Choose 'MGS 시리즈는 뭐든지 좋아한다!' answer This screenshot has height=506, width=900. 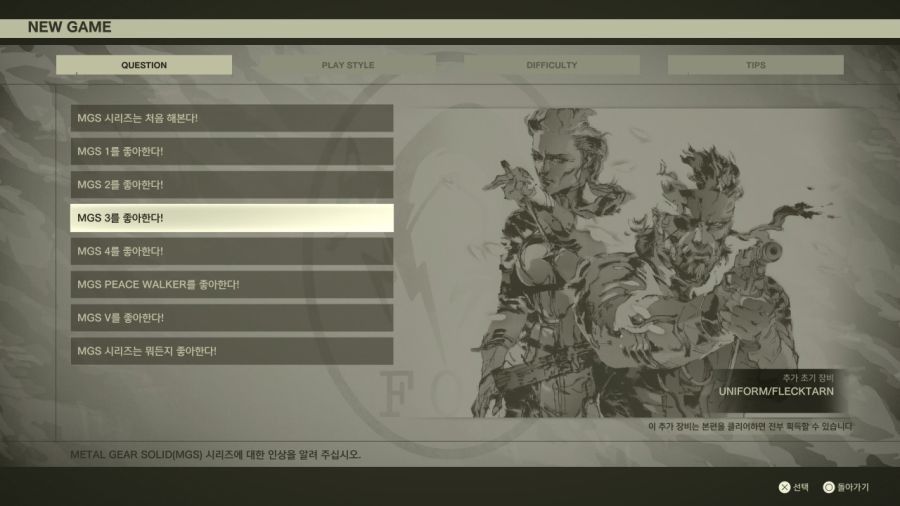[232, 351]
